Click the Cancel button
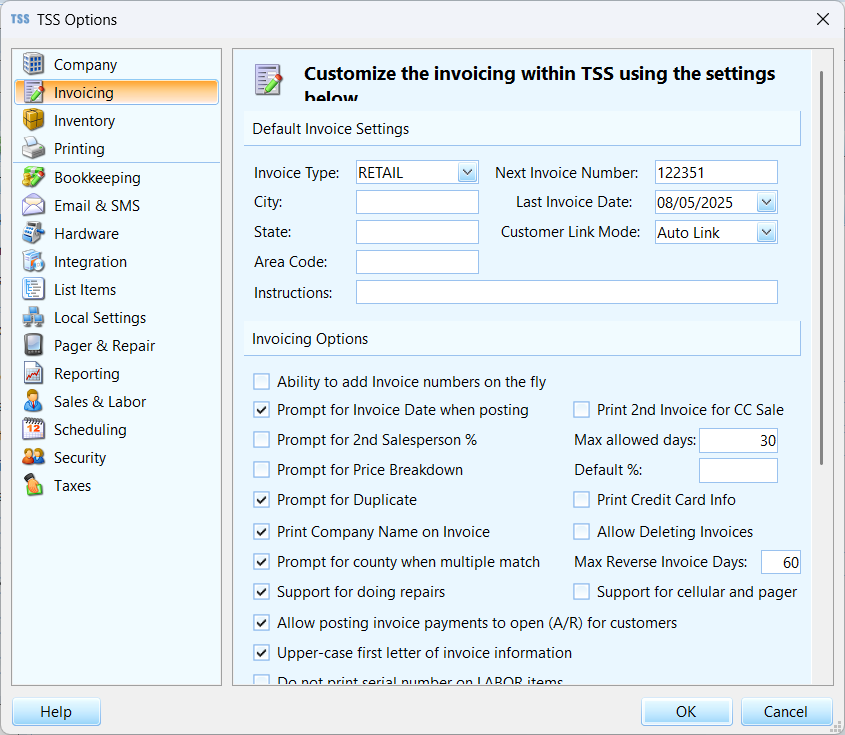 click(786, 711)
